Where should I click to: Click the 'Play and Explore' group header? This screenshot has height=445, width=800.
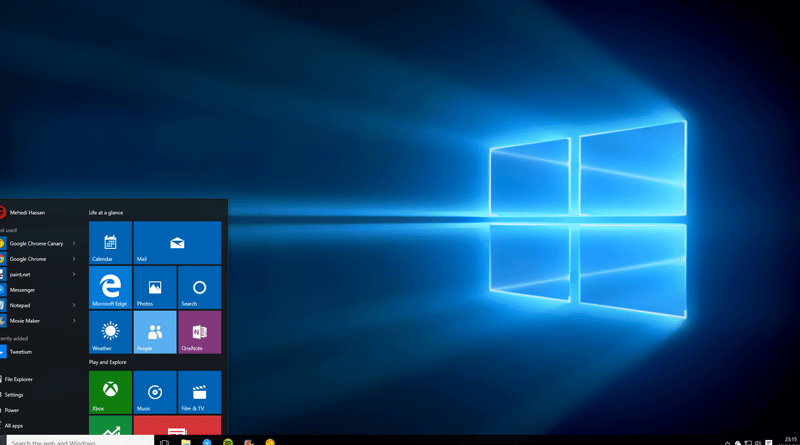coord(108,362)
